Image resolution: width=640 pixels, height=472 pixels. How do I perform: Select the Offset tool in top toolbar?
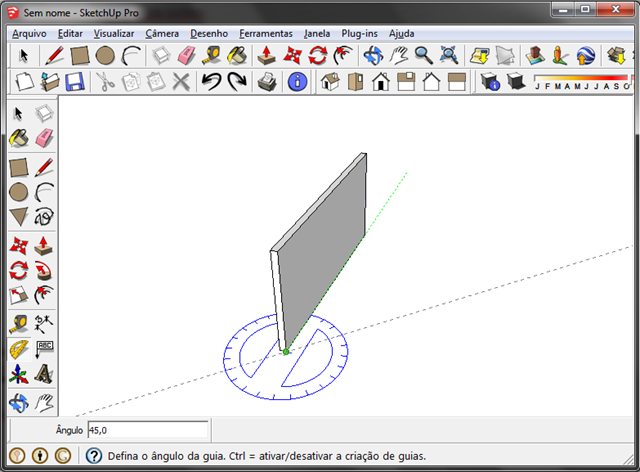click(343, 56)
